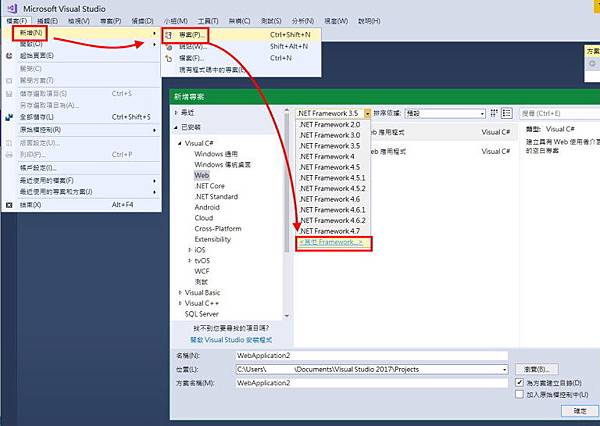The image size is (600, 426).
Task: Open the 工具(T) Tools menu
Action: coord(208,21)
